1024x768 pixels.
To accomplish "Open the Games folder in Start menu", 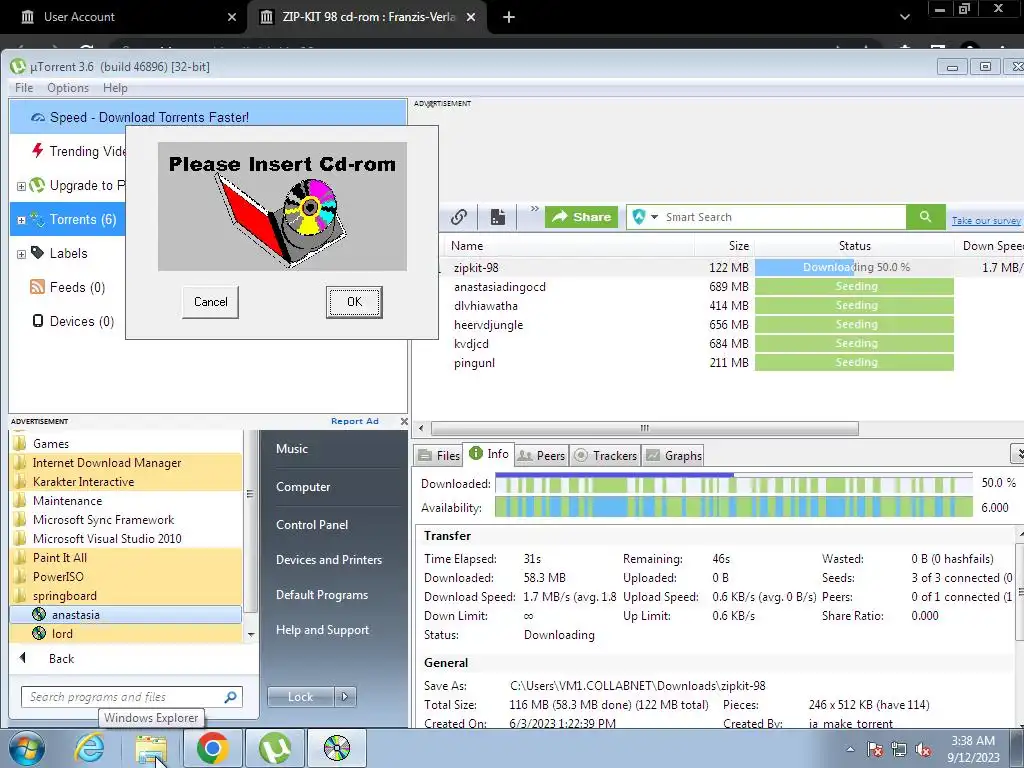I will [x=126, y=443].
